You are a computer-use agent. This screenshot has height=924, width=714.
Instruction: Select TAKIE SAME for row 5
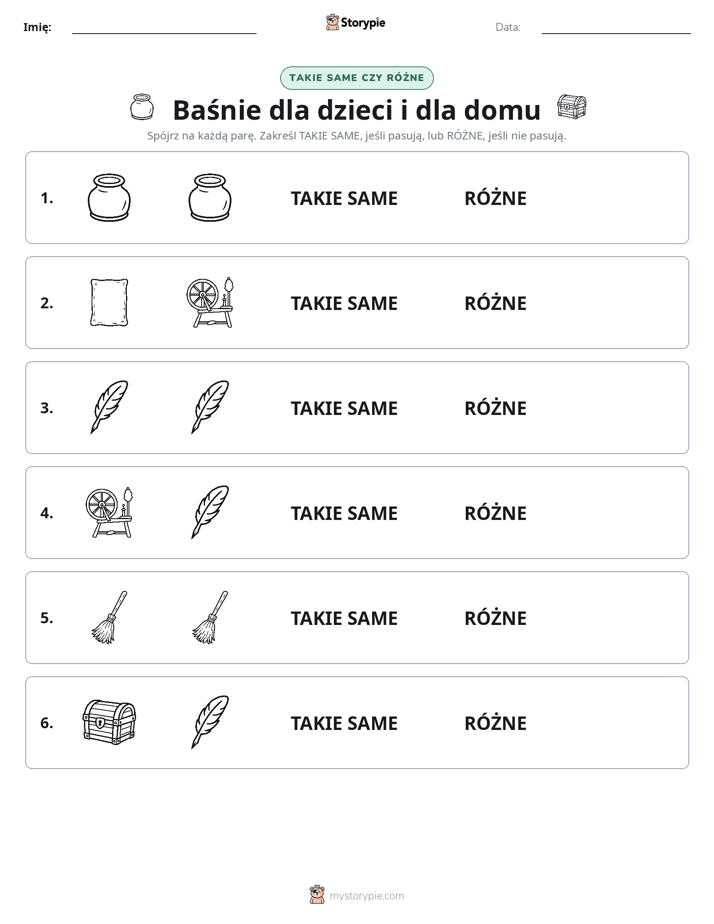click(344, 618)
